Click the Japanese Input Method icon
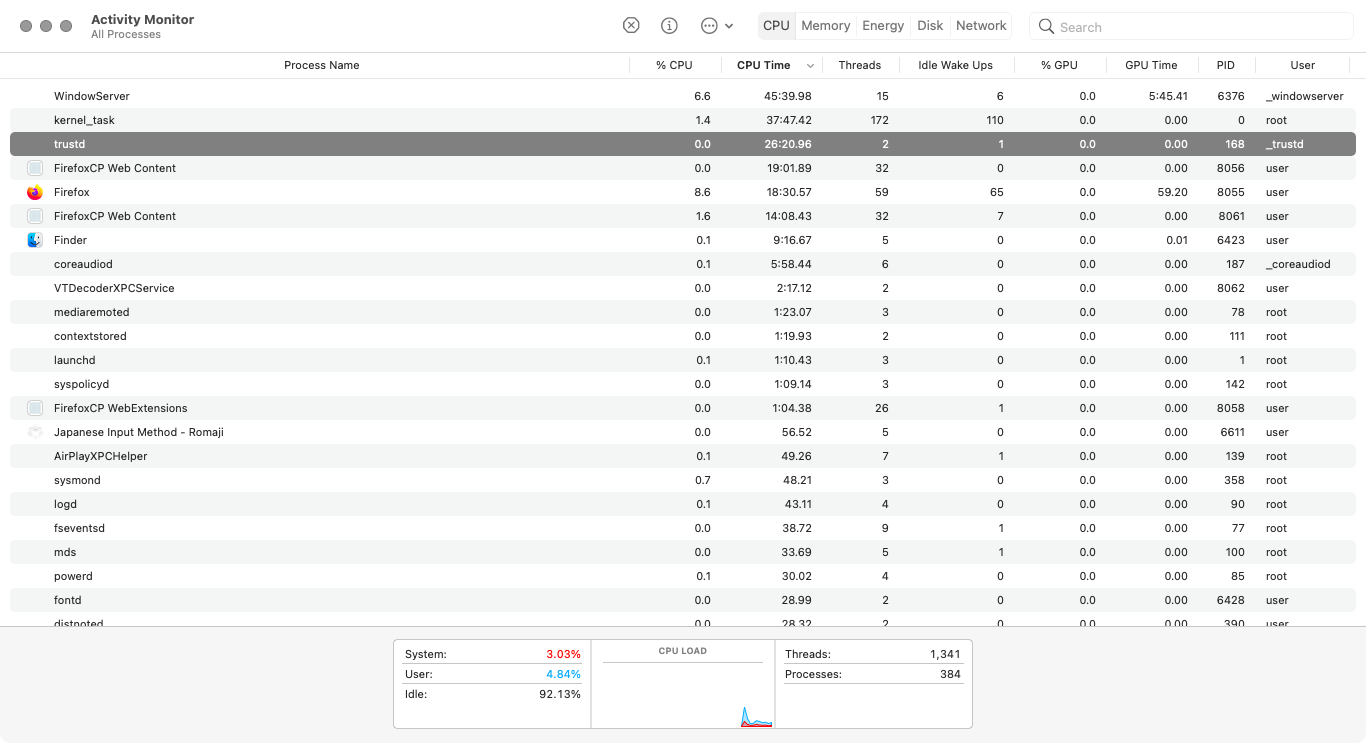 click(x=35, y=432)
